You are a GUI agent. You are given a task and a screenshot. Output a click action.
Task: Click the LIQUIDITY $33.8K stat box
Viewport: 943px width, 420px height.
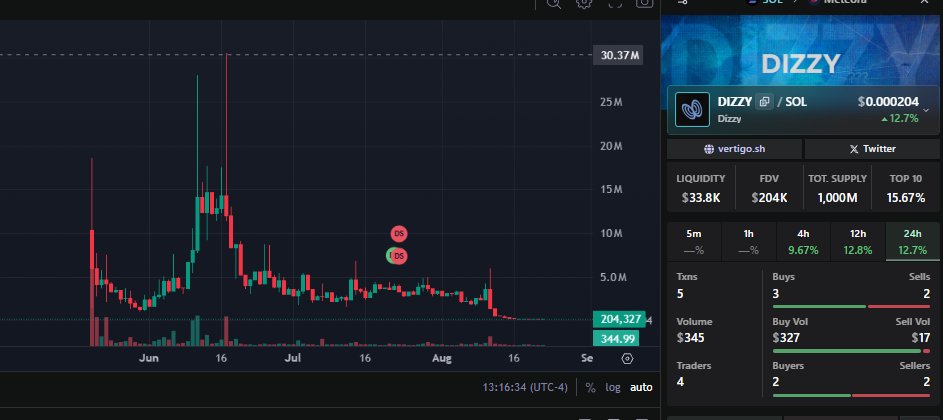701,188
